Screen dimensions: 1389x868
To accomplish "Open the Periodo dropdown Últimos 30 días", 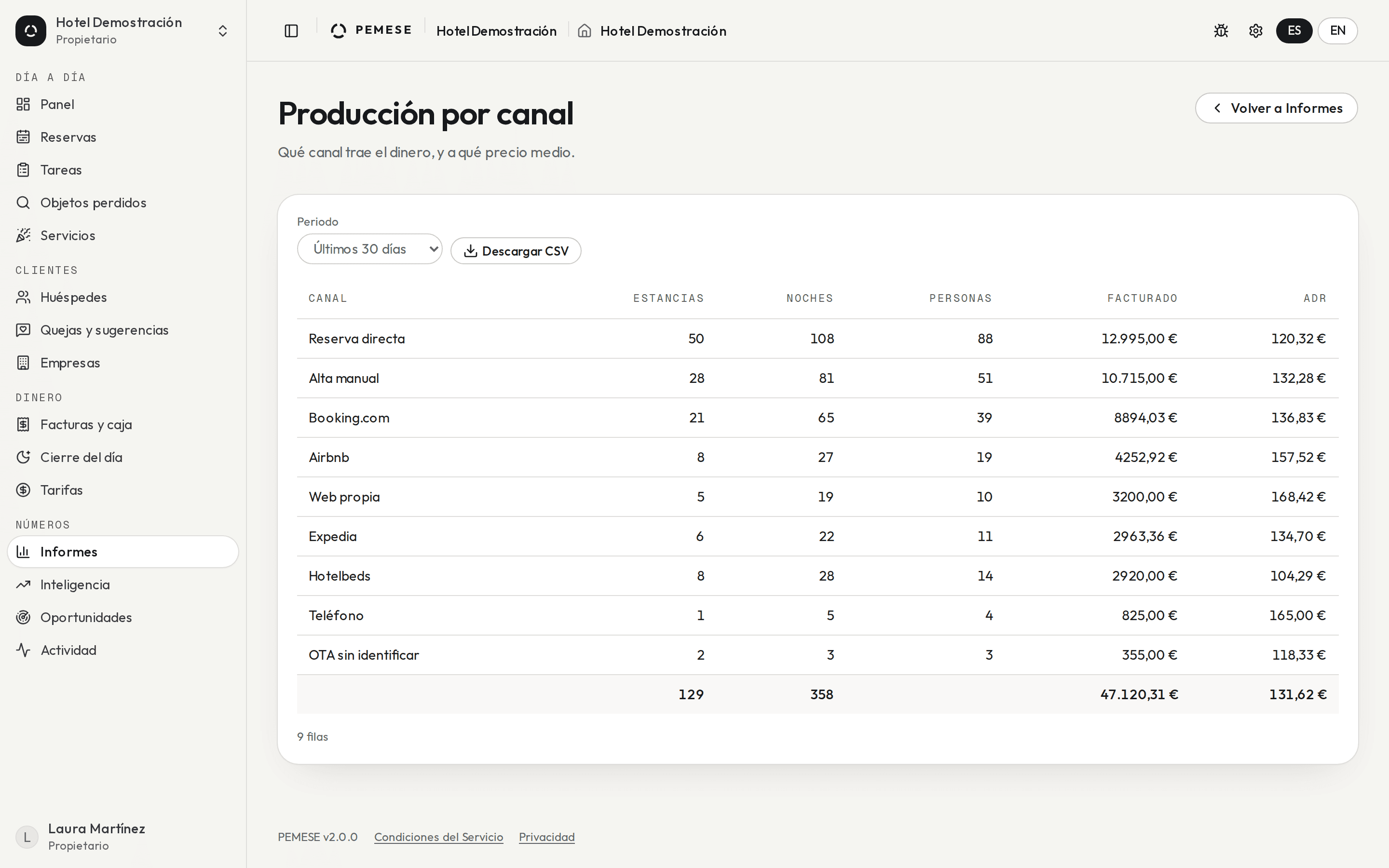I will pyautogui.click(x=369, y=249).
